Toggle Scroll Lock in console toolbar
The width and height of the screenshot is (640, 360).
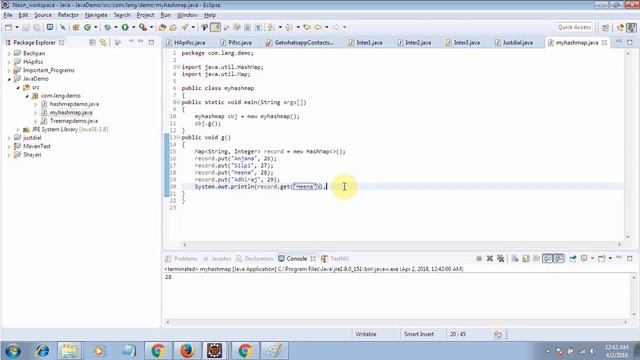pos(526,258)
